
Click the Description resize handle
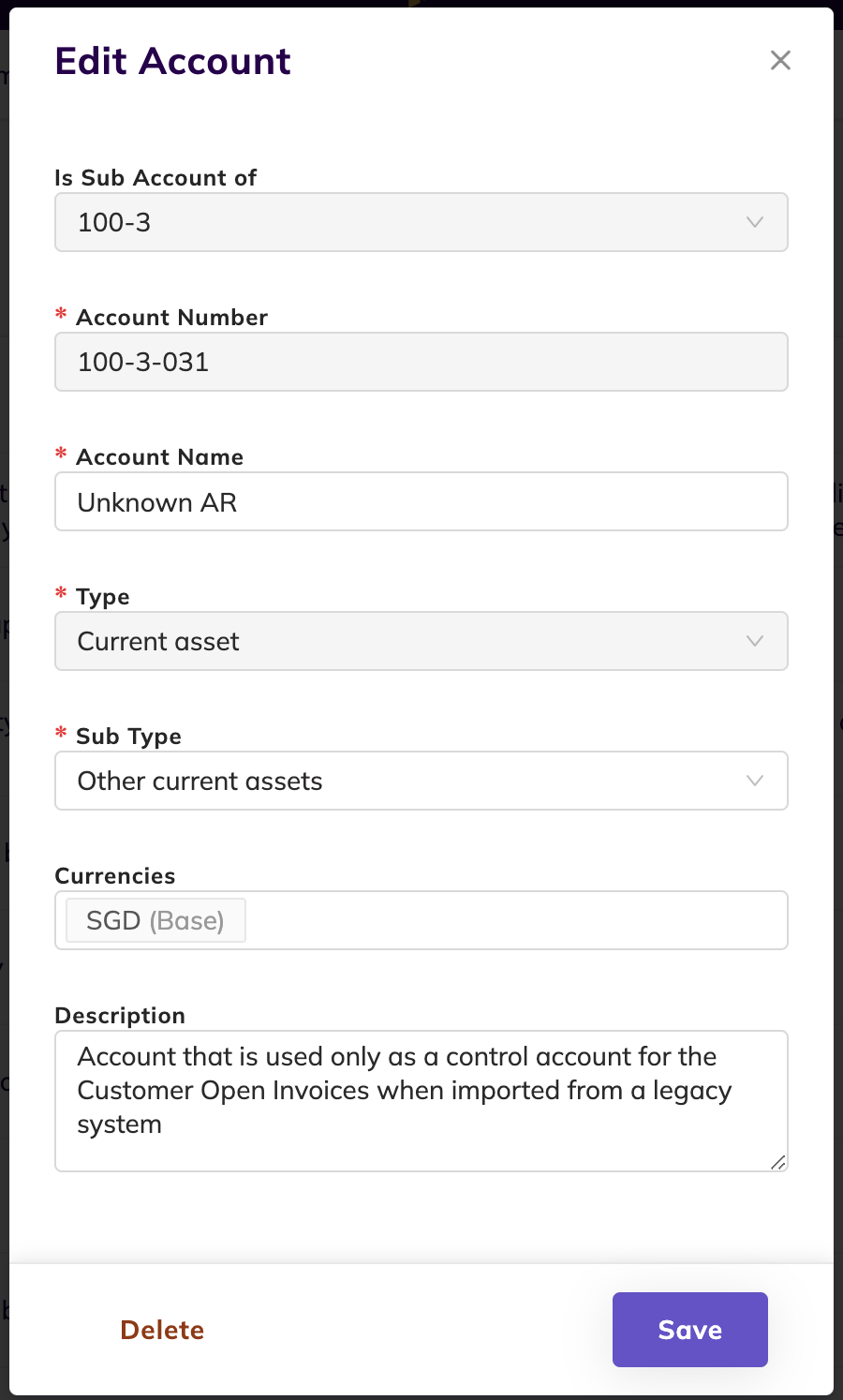click(x=777, y=1162)
